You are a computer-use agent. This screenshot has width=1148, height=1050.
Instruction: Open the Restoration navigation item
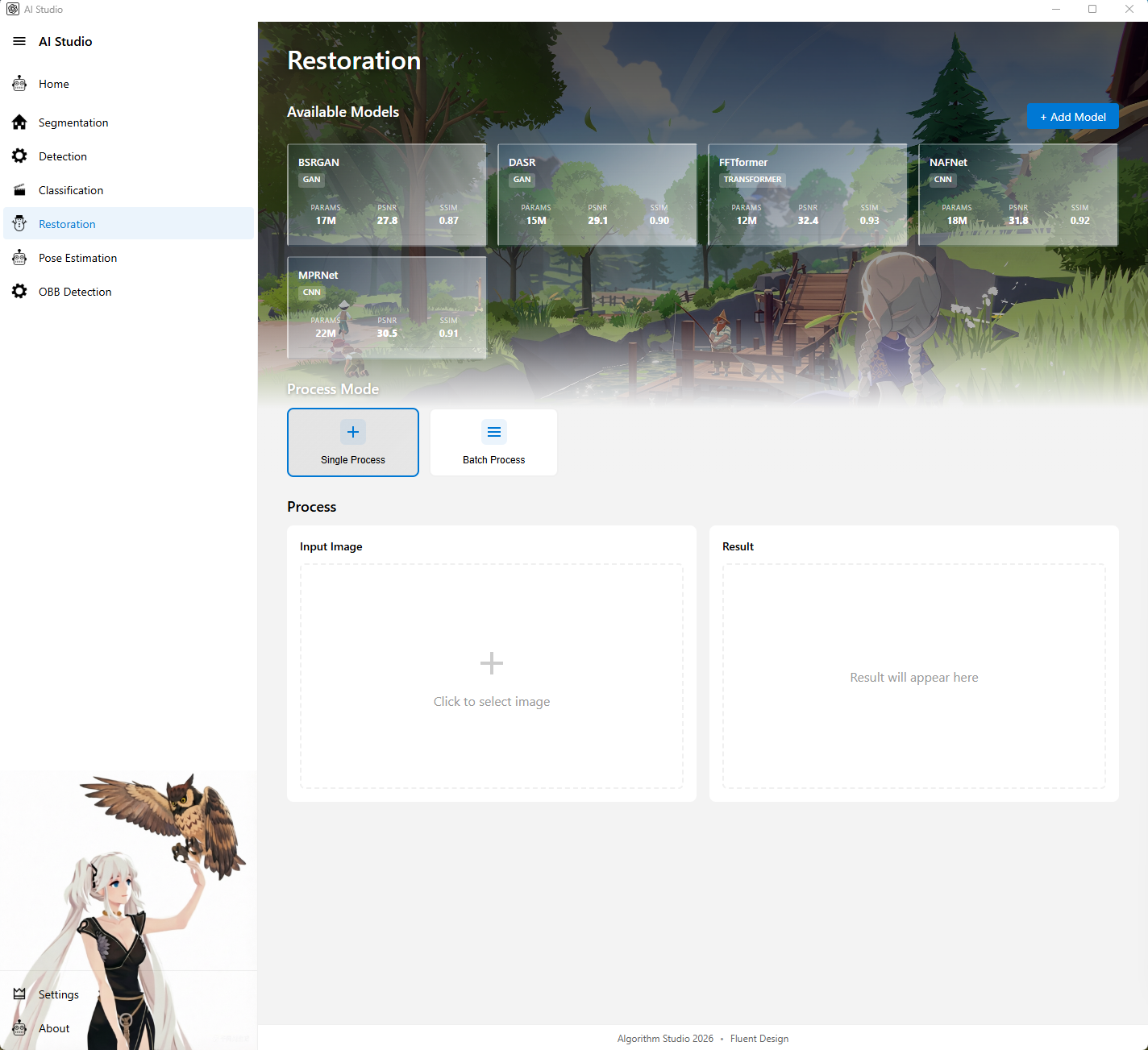[x=67, y=224]
